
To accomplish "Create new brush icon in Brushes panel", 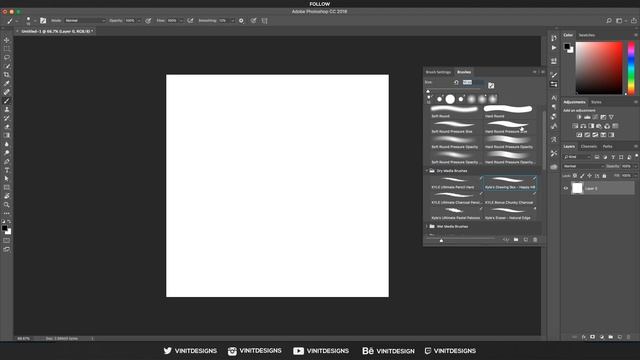I will [526, 240].
